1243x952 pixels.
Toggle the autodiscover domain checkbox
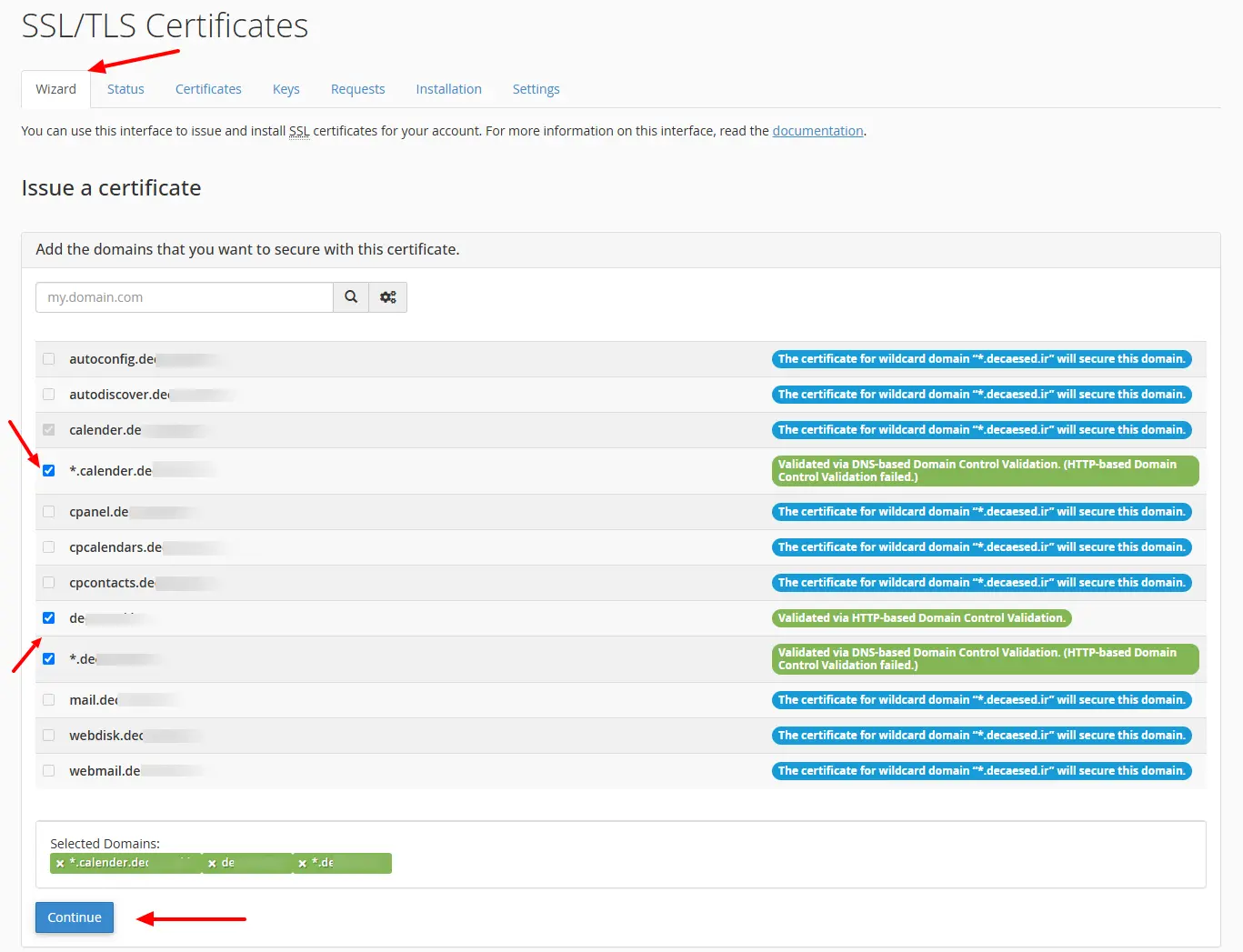(x=49, y=395)
